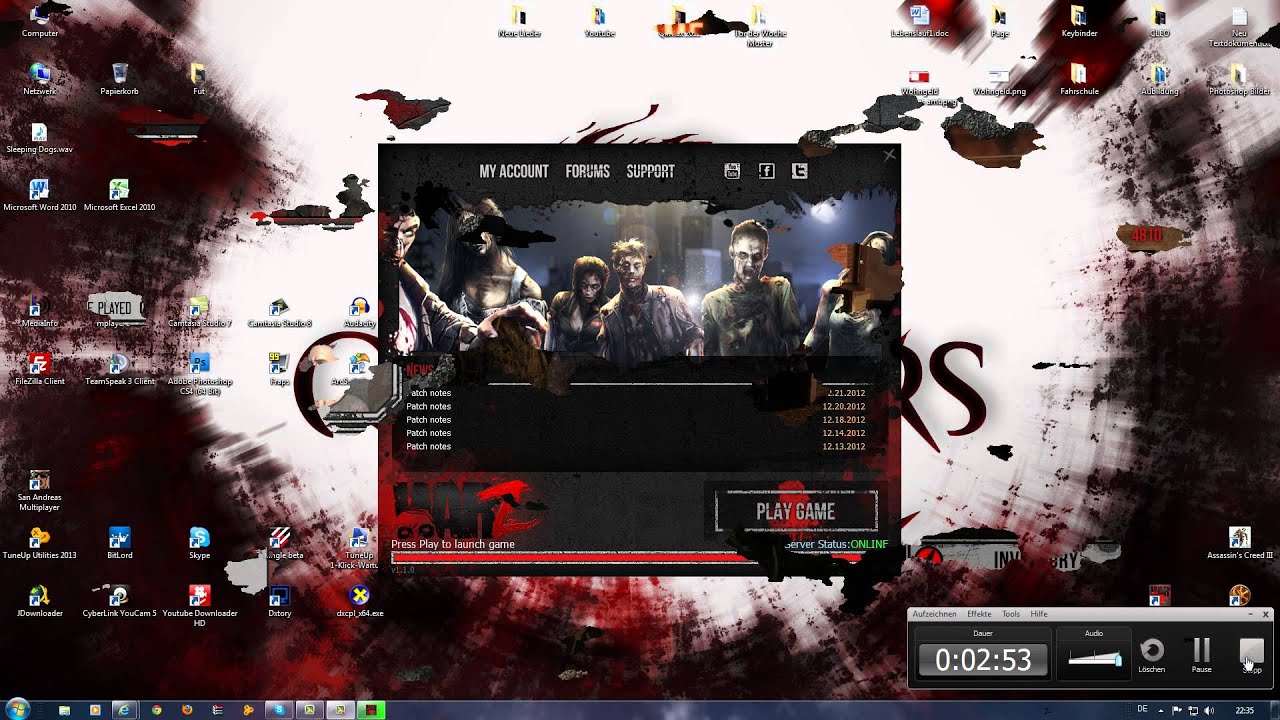Viewport: 1280px width, 720px height.
Task: Open the Windows Start menu
Action: pyautogui.click(x=17, y=709)
